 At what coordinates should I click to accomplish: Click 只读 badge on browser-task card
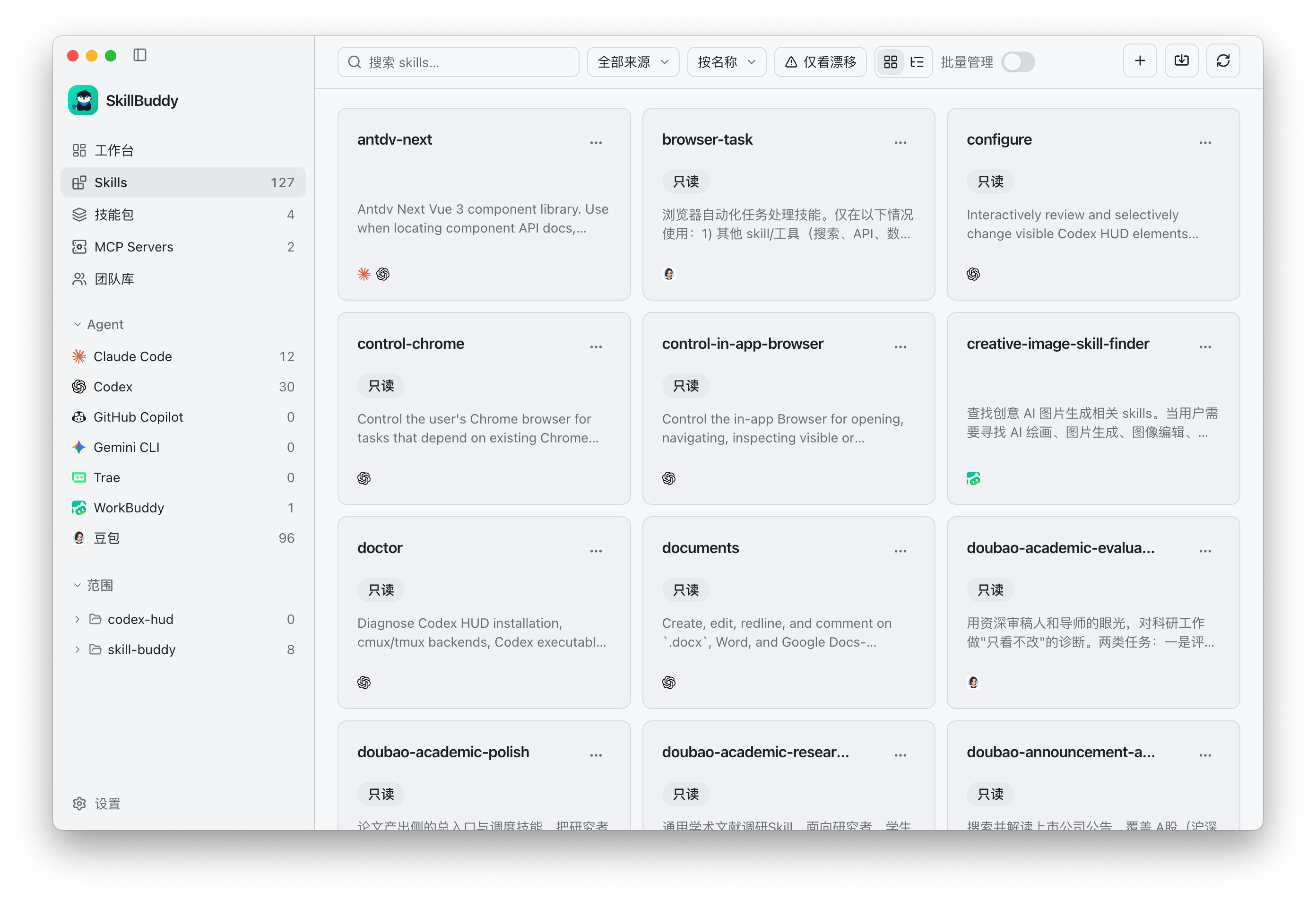(686, 182)
